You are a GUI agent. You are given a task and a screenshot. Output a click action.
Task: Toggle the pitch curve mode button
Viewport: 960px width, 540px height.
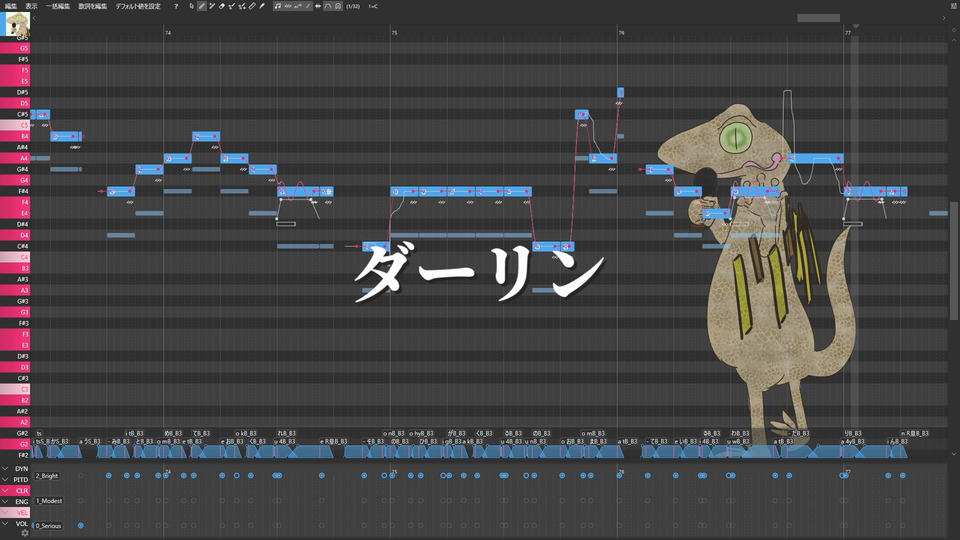pos(298,6)
